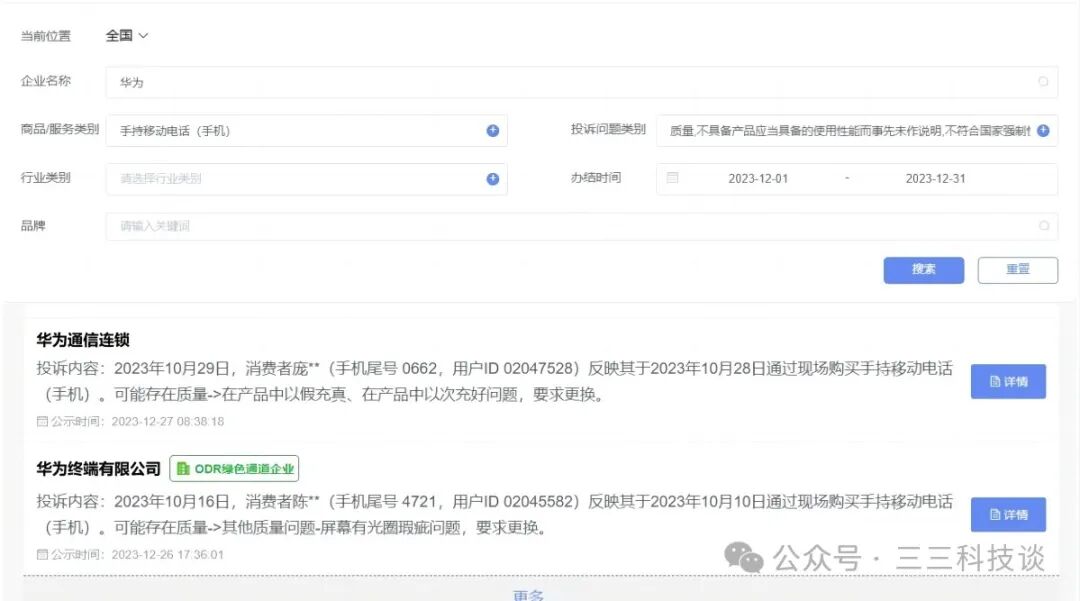Click the 重置 reset button
Image resolution: width=1080 pixels, height=601 pixels.
point(1017,270)
